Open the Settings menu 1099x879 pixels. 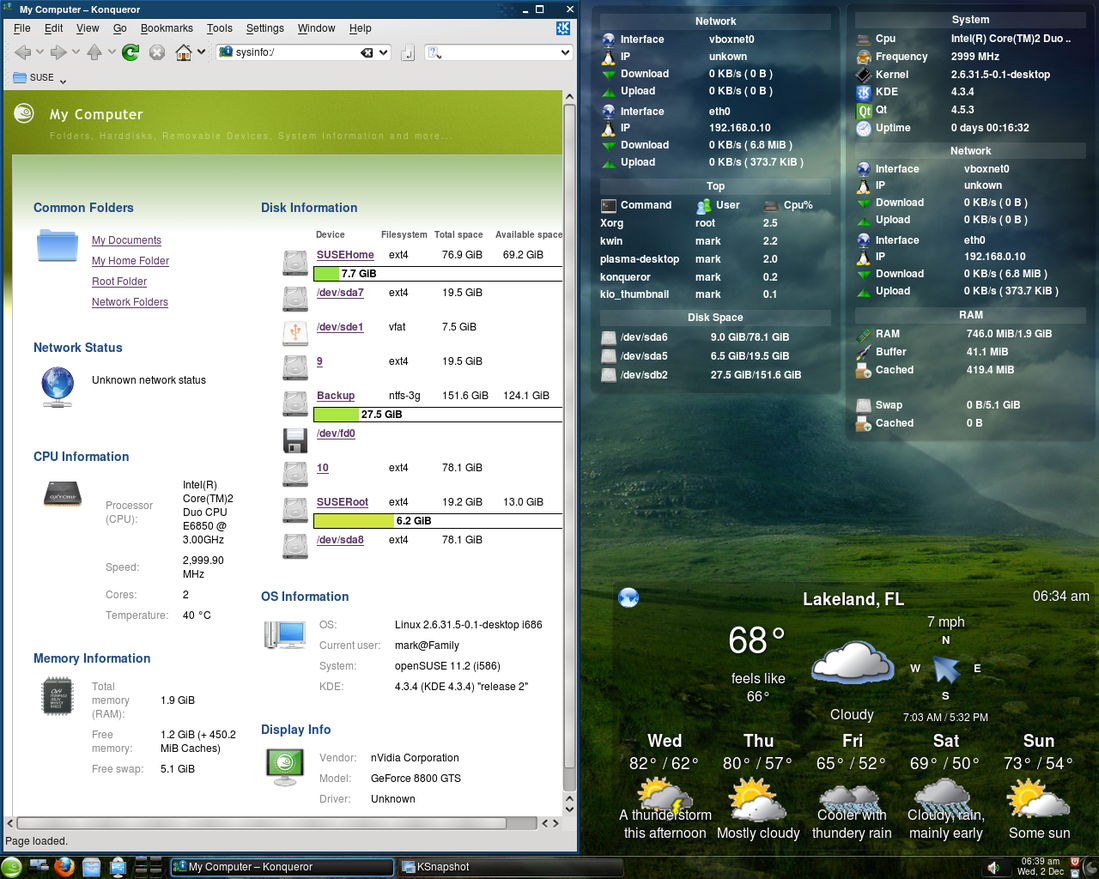pos(265,28)
